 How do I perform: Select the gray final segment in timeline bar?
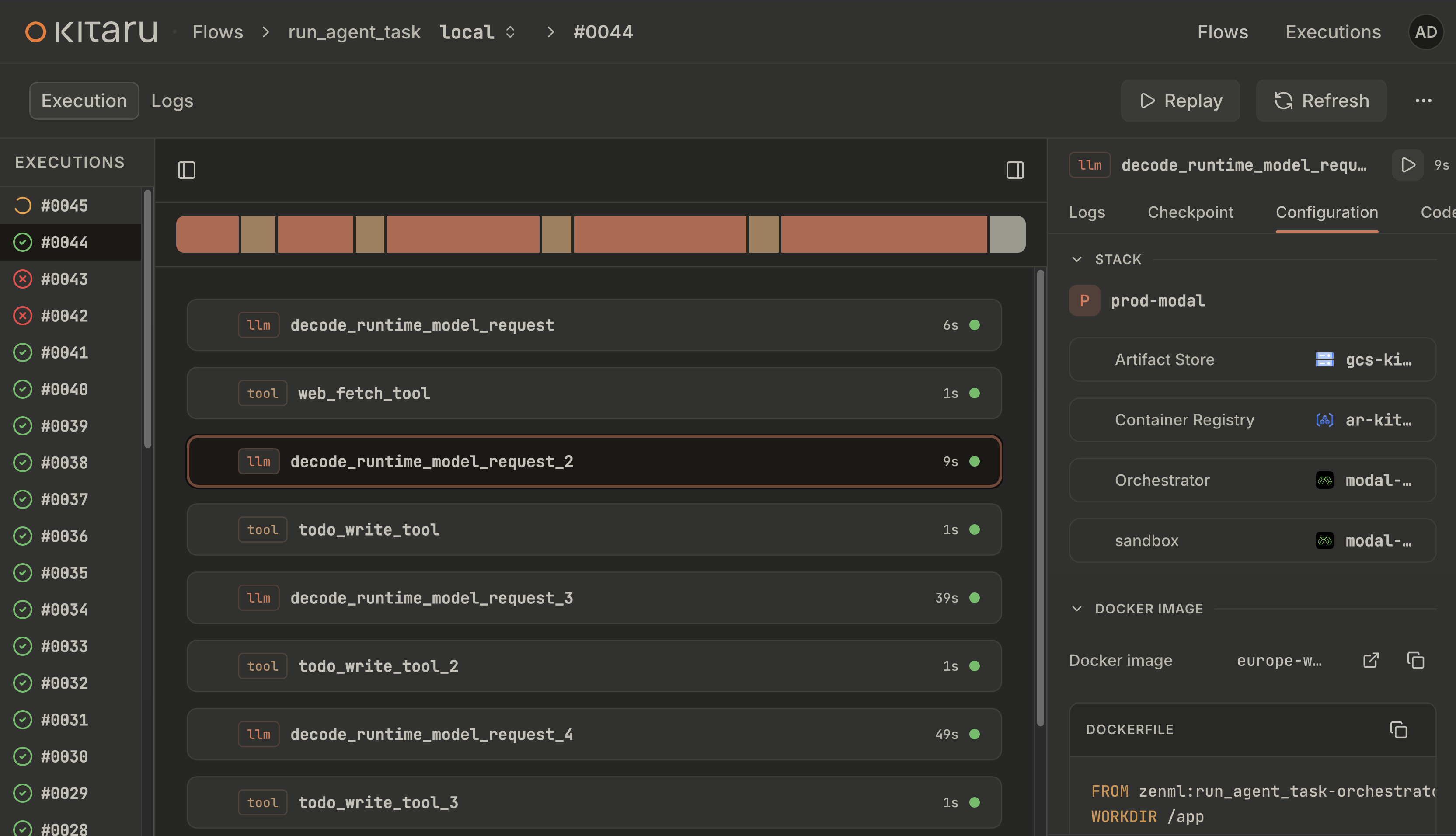click(1007, 234)
